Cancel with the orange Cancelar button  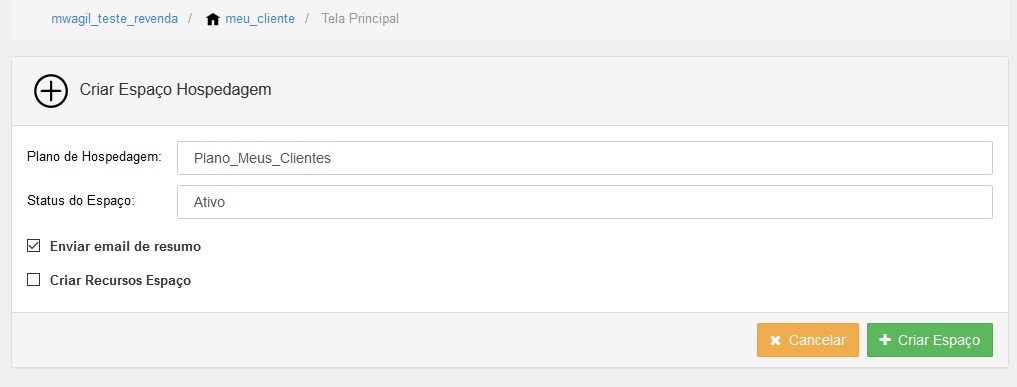808,340
